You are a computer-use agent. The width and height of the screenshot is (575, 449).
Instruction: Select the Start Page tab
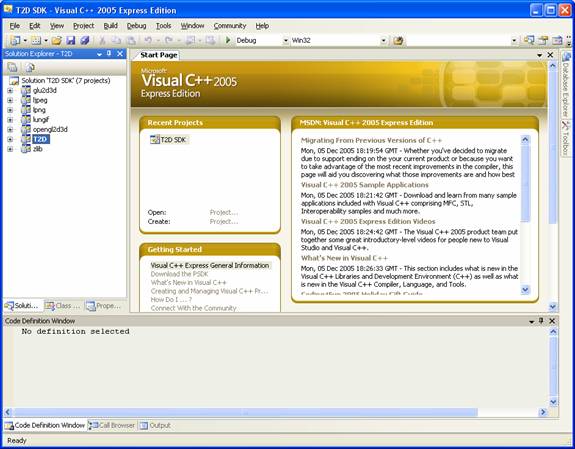click(x=158, y=55)
